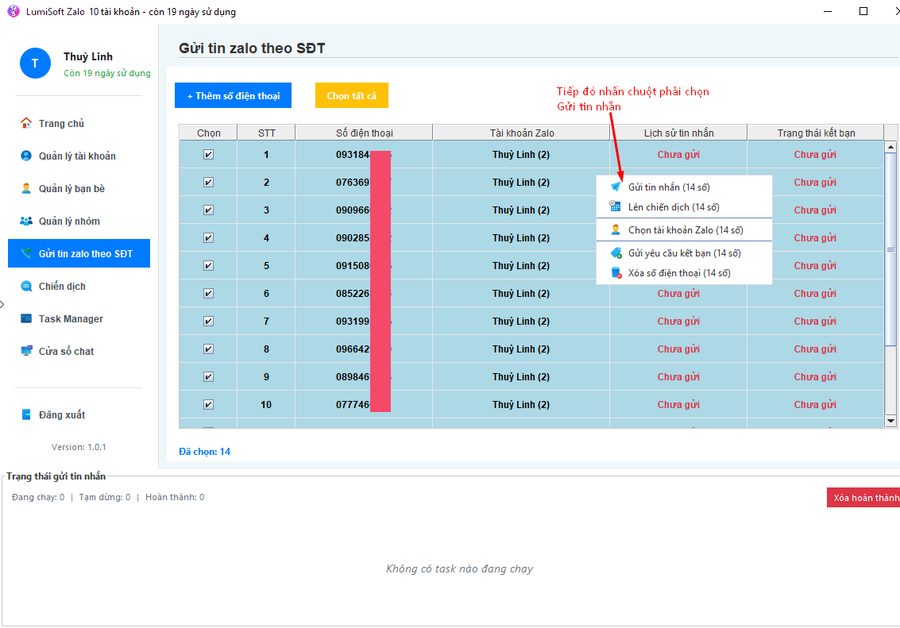Click the Cửa sổ chat icon

tap(27, 351)
